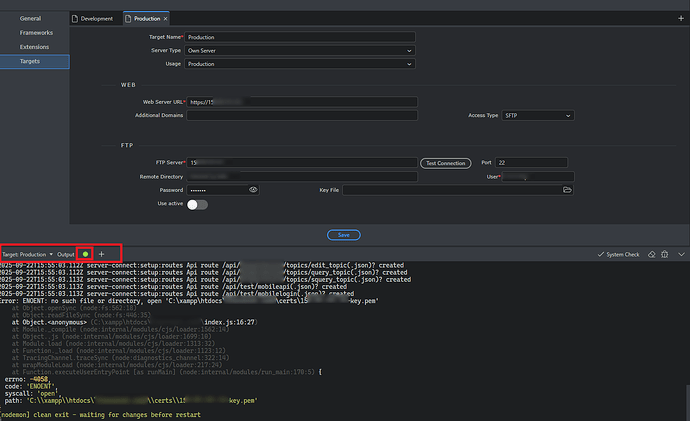The height and width of the screenshot is (421, 690).
Task: Open Extensions settings in sidebar
Action: coord(35,47)
